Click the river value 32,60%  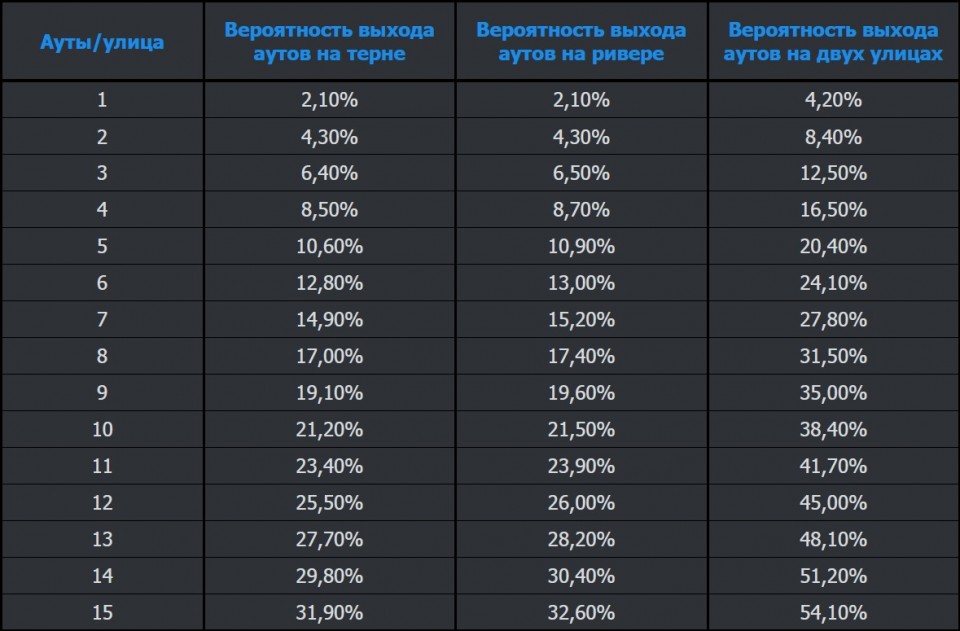pyautogui.click(x=581, y=612)
